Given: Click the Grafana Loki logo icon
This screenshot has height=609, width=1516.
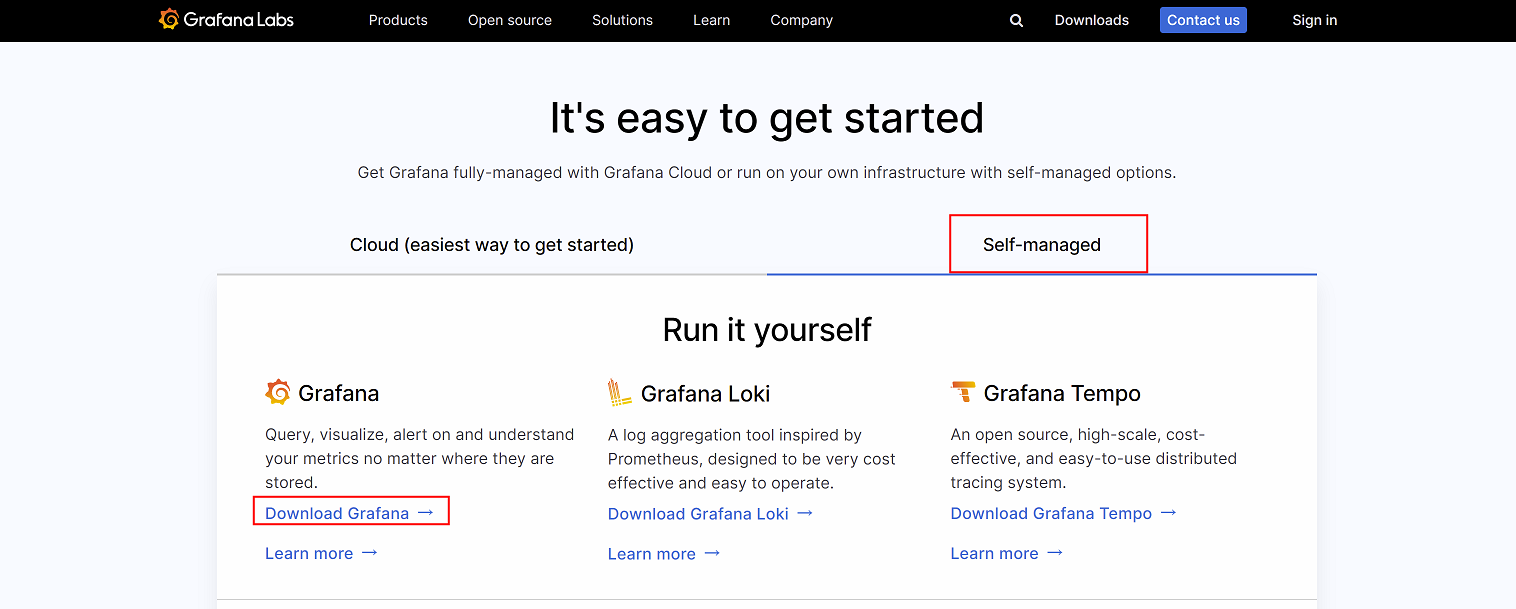Looking at the screenshot, I should tap(620, 393).
